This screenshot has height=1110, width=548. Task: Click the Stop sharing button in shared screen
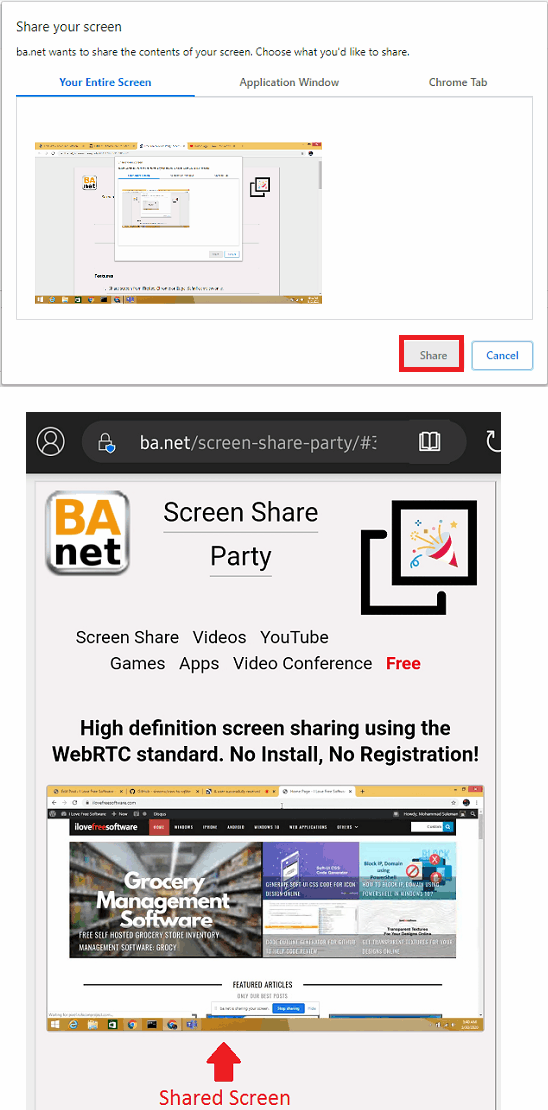(x=288, y=1007)
